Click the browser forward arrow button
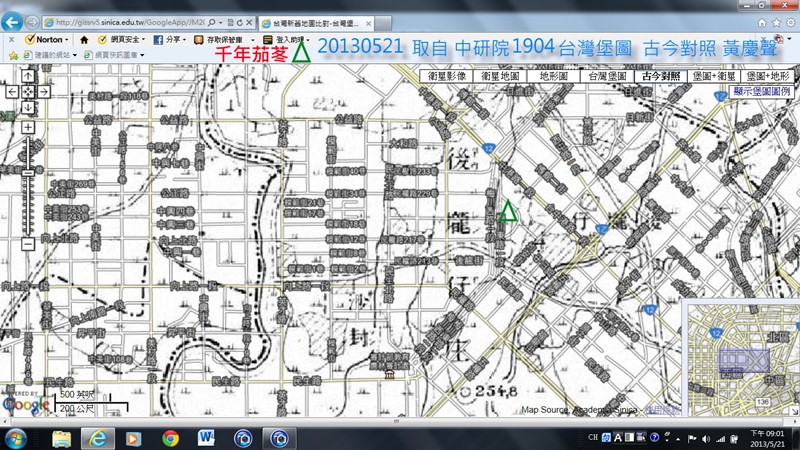The image size is (800, 450). [32, 22]
